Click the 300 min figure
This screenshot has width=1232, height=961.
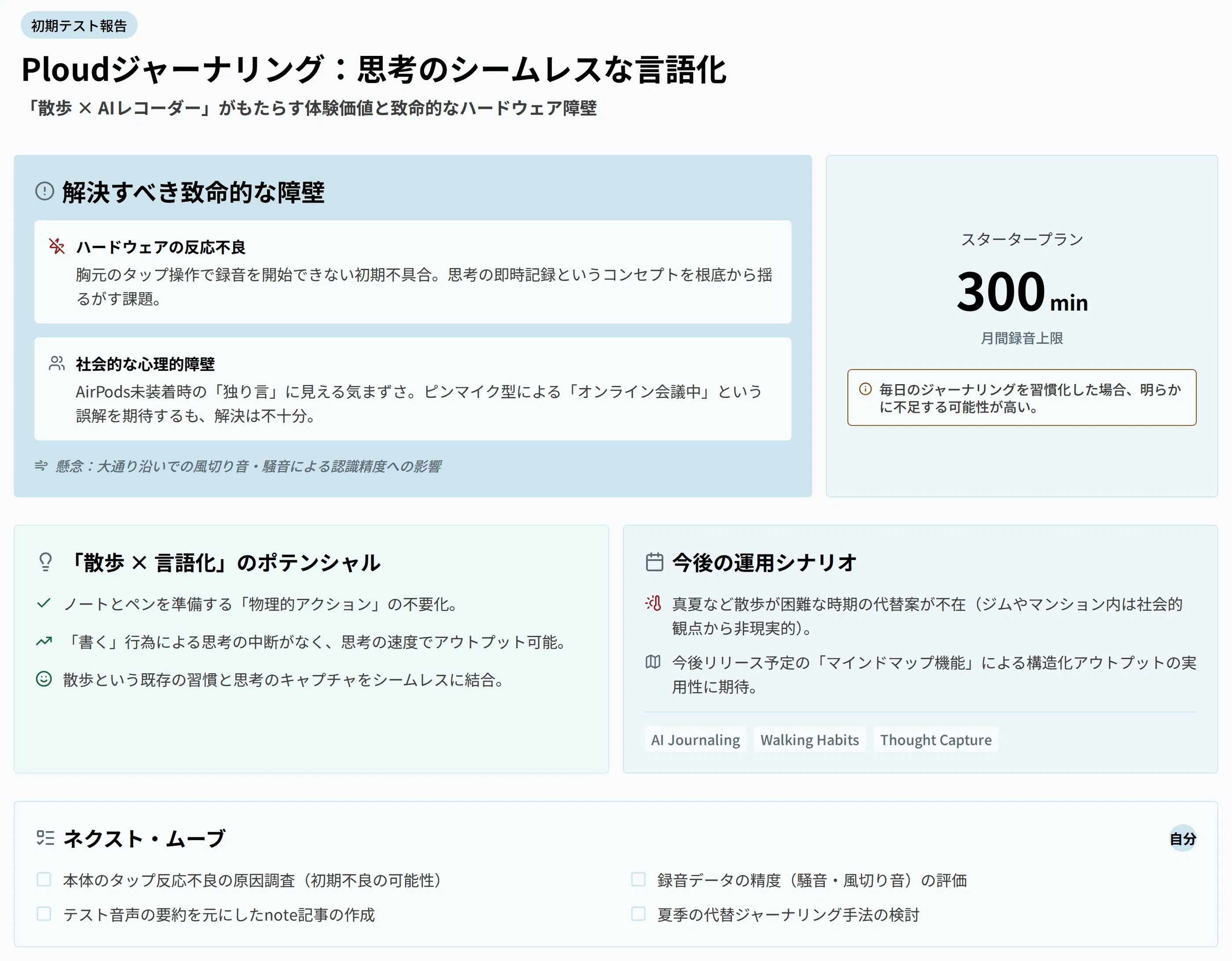pos(1022,292)
